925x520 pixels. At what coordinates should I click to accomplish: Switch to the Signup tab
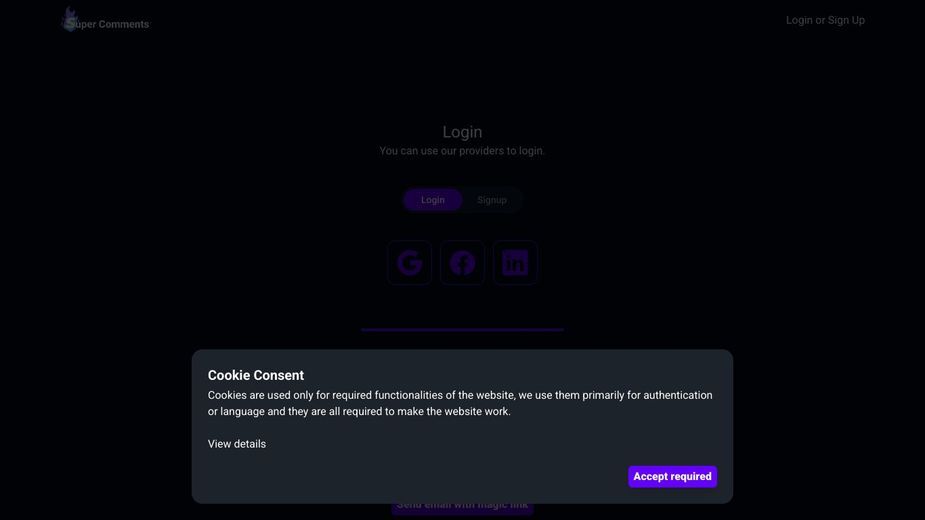(492, 200)
